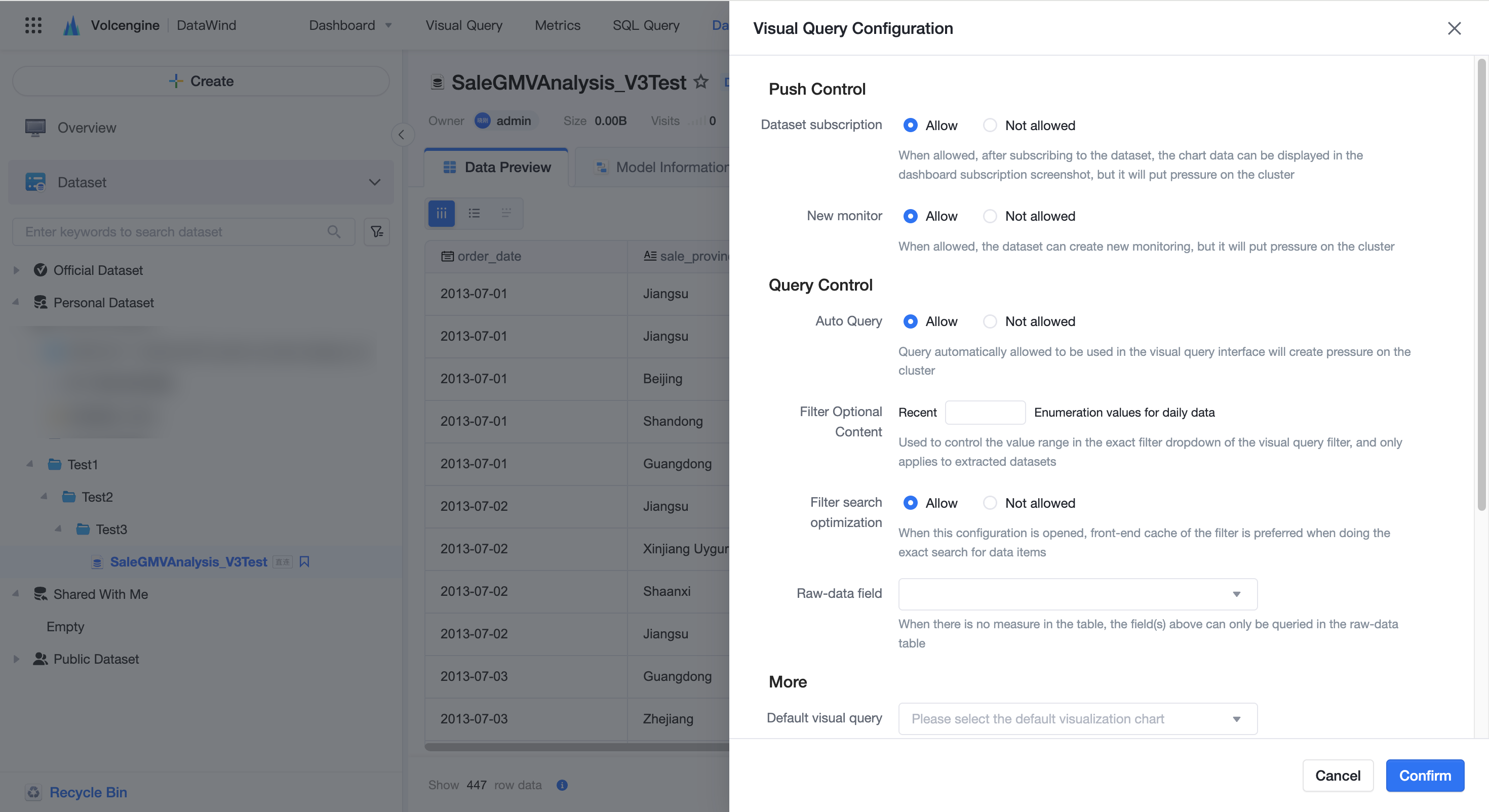Viewport: 1489px width, 812px height.
Task: Open the Default visual query dropdown
Action: pyautogui.click(x=1078, y=719)
